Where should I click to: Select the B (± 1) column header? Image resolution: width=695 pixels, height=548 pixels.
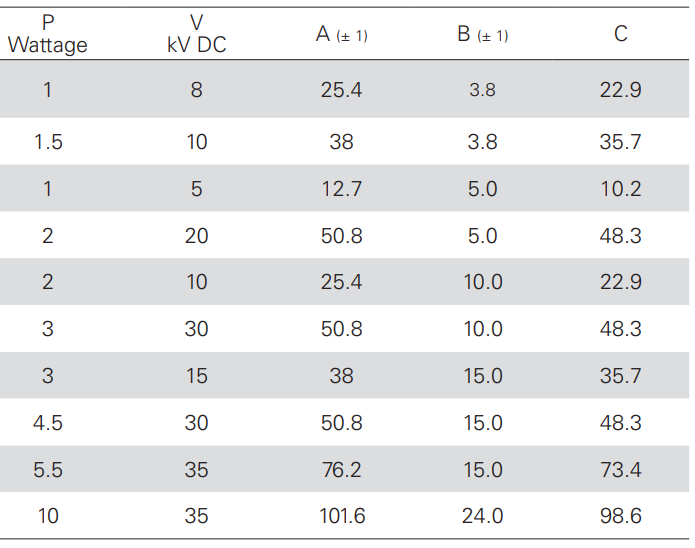point(482,34)
